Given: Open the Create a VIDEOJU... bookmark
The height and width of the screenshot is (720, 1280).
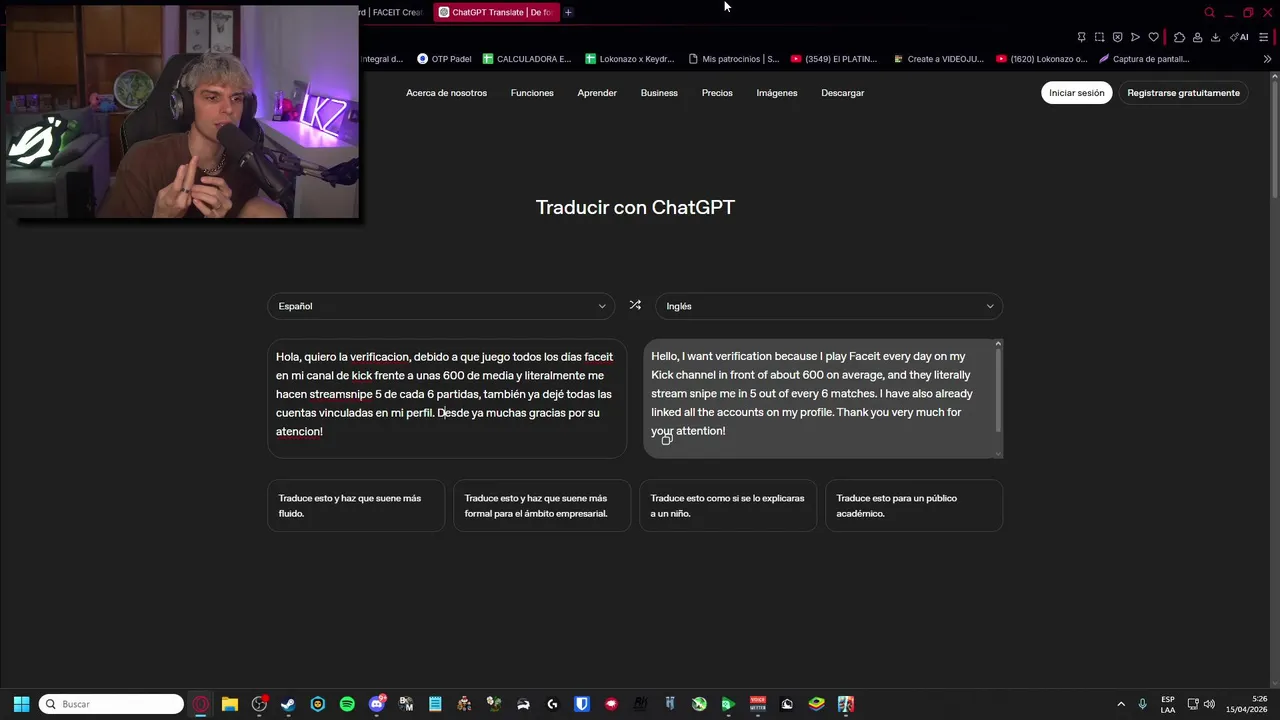Looking at the screenshot, I should pos(938,59).
